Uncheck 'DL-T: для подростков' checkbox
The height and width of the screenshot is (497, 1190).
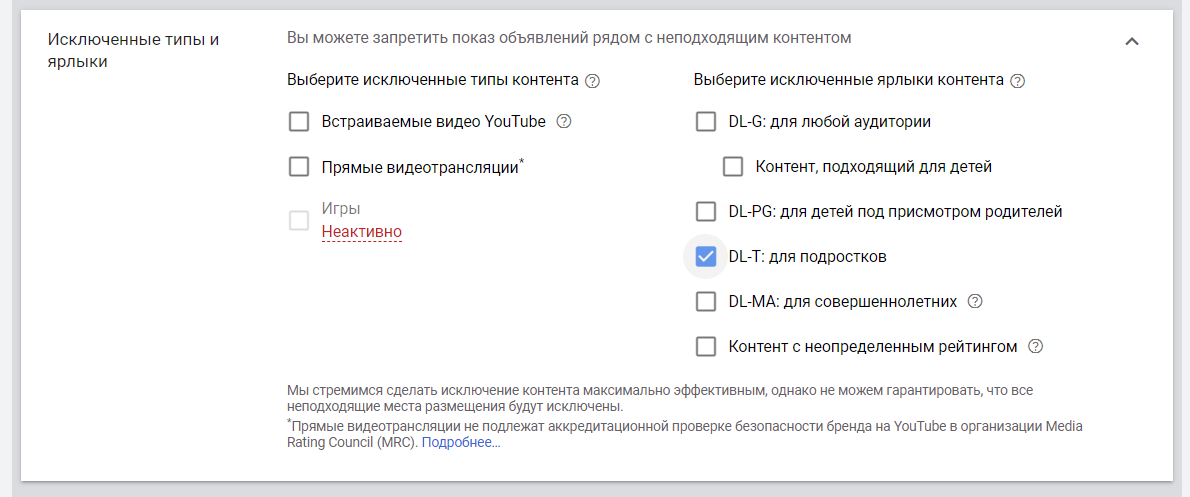pos(706,257)
